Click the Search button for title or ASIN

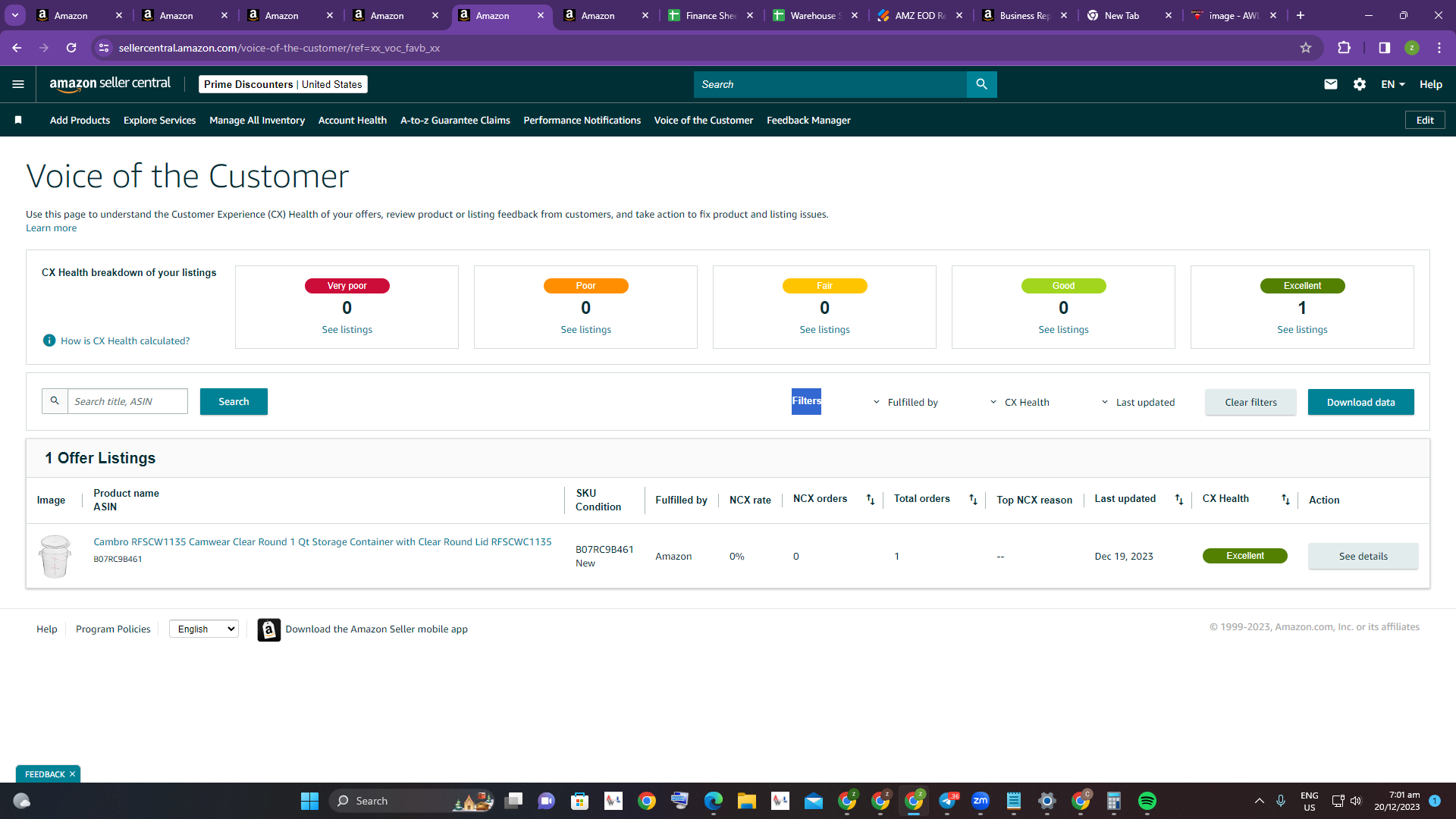pyautogui.click(x=234, y=402)
